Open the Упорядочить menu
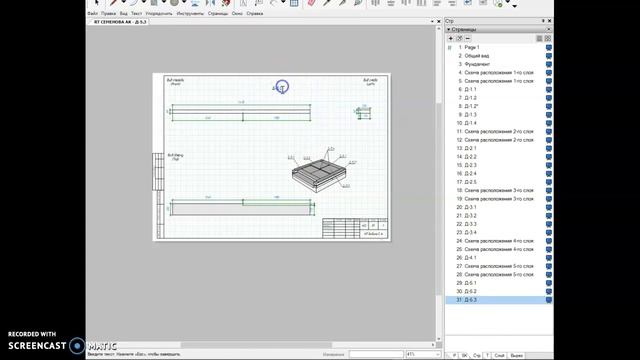Viewport: 640px width, 360px height. (159, 13)
